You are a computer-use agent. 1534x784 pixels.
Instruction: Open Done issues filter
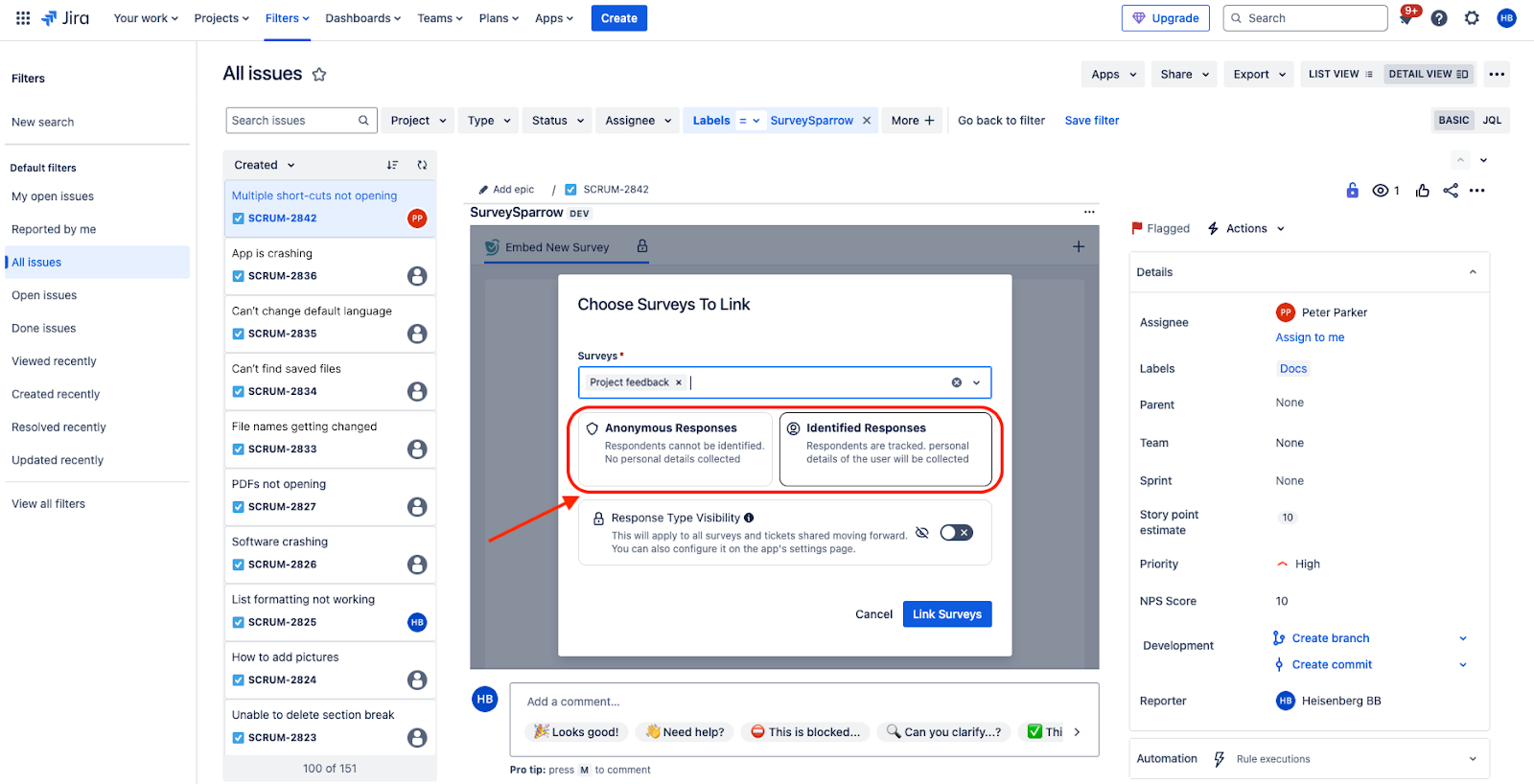point(44,328)
